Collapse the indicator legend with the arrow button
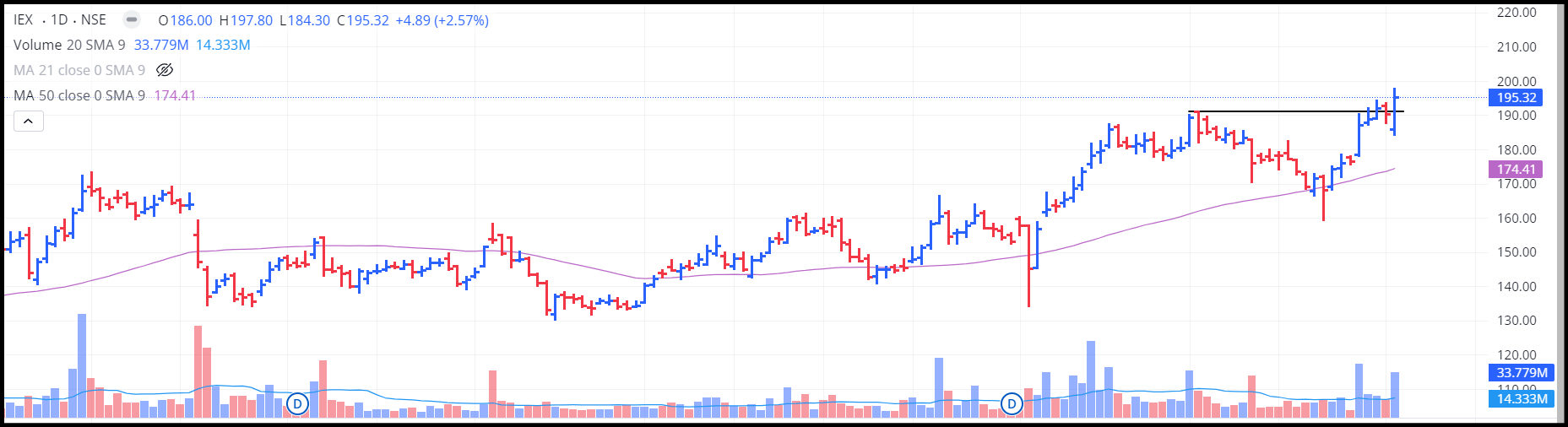This screenshot has width=1568, height=427. pyautogui.click(x=28, y=122)
